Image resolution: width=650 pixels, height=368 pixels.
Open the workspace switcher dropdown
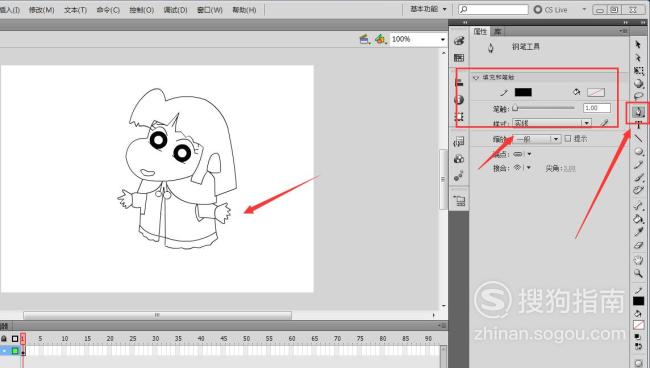429,9
